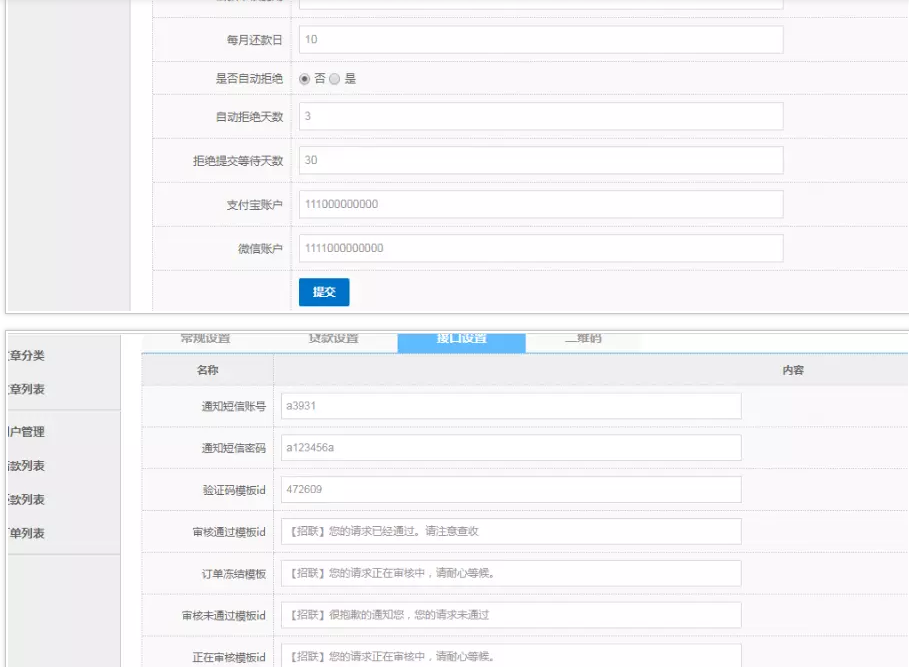Select the 否 radio for 是否自动拒绝
The image size is (909, 667).
tap(305, 79)
